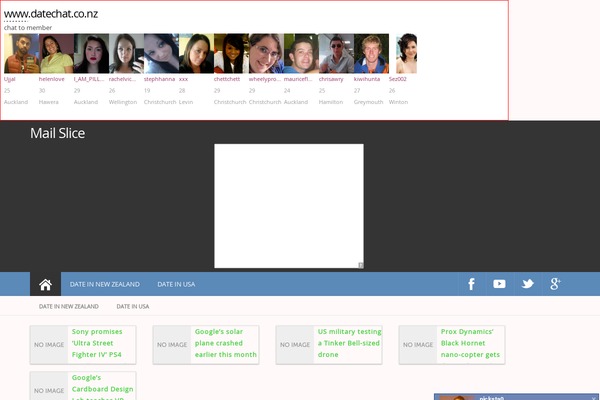The height and width of the screenshot is (400, 600).
Task: Open chrisawry username link
Action: pyautogui.click(x=331, y=79)
